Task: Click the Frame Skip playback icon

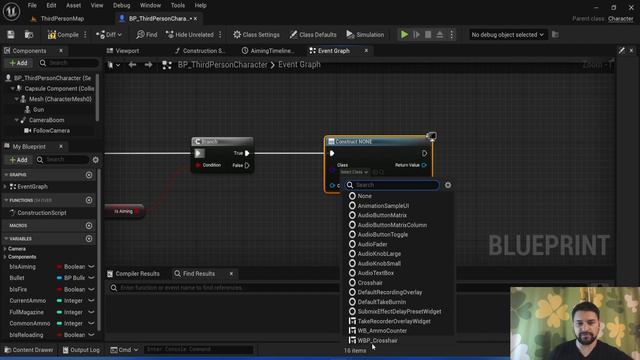Action: click(x=416, y=35)
